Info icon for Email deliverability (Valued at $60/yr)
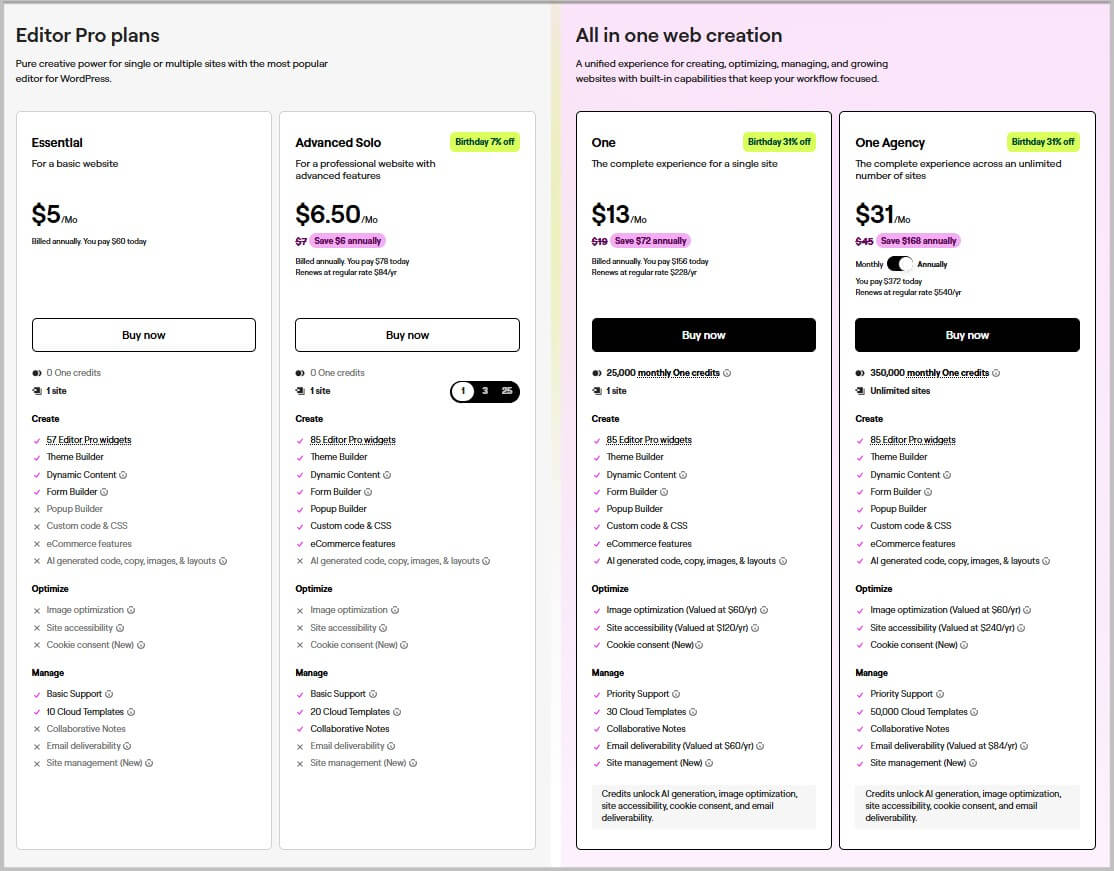This screenshot has width=1114, height=871. (x=760, y=745)
